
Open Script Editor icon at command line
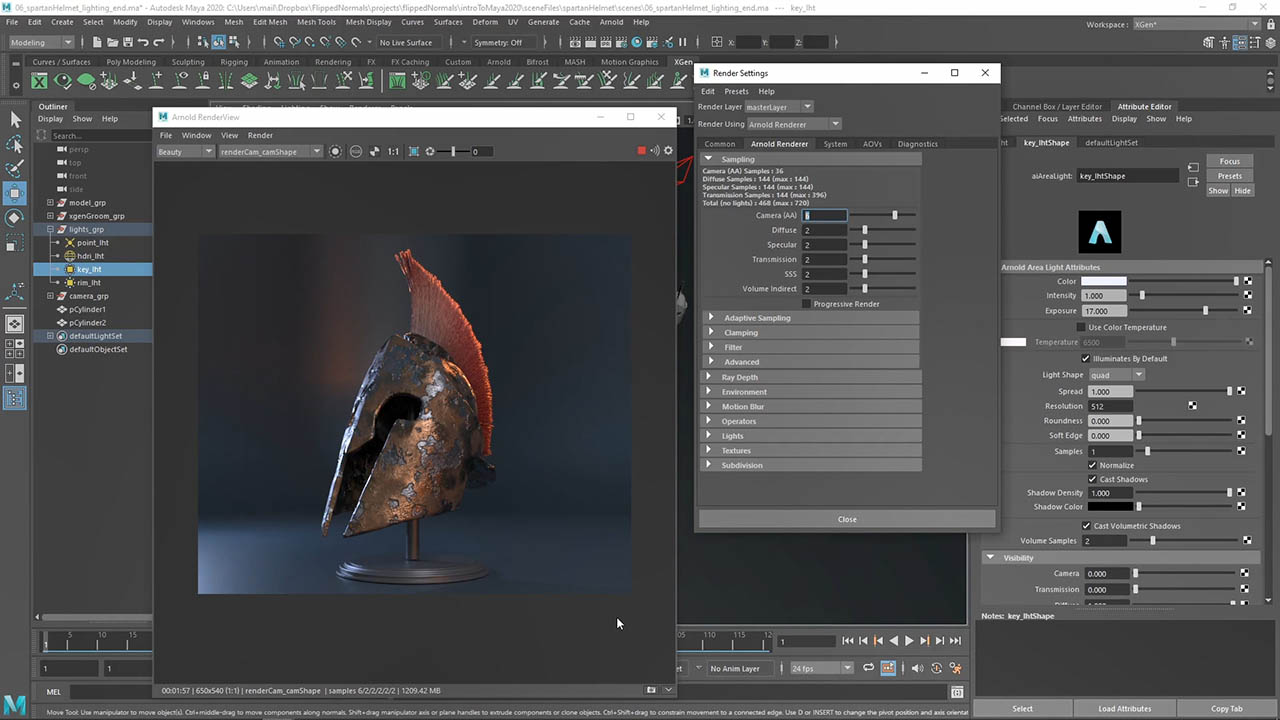pyautogui.click(x=957, y=692)
